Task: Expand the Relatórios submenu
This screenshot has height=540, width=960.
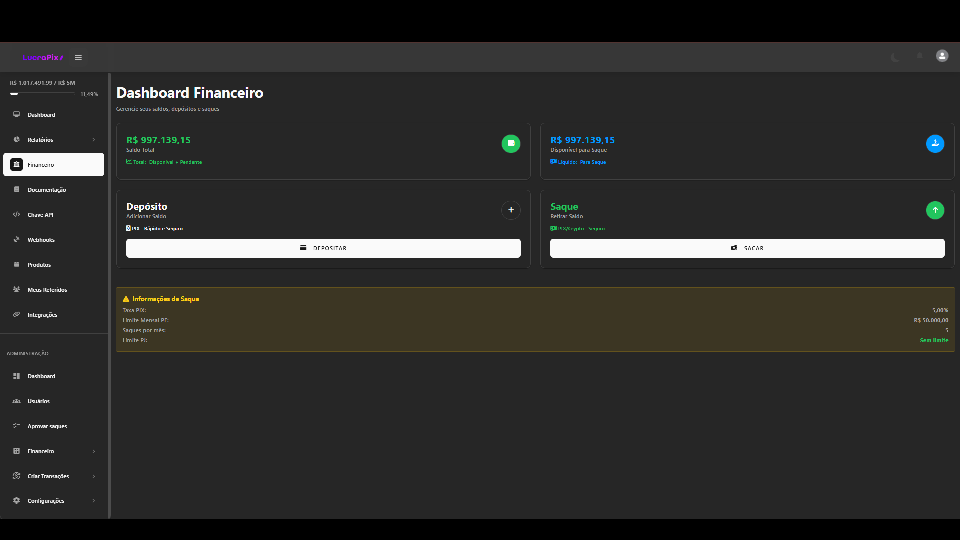Action: 93,140
